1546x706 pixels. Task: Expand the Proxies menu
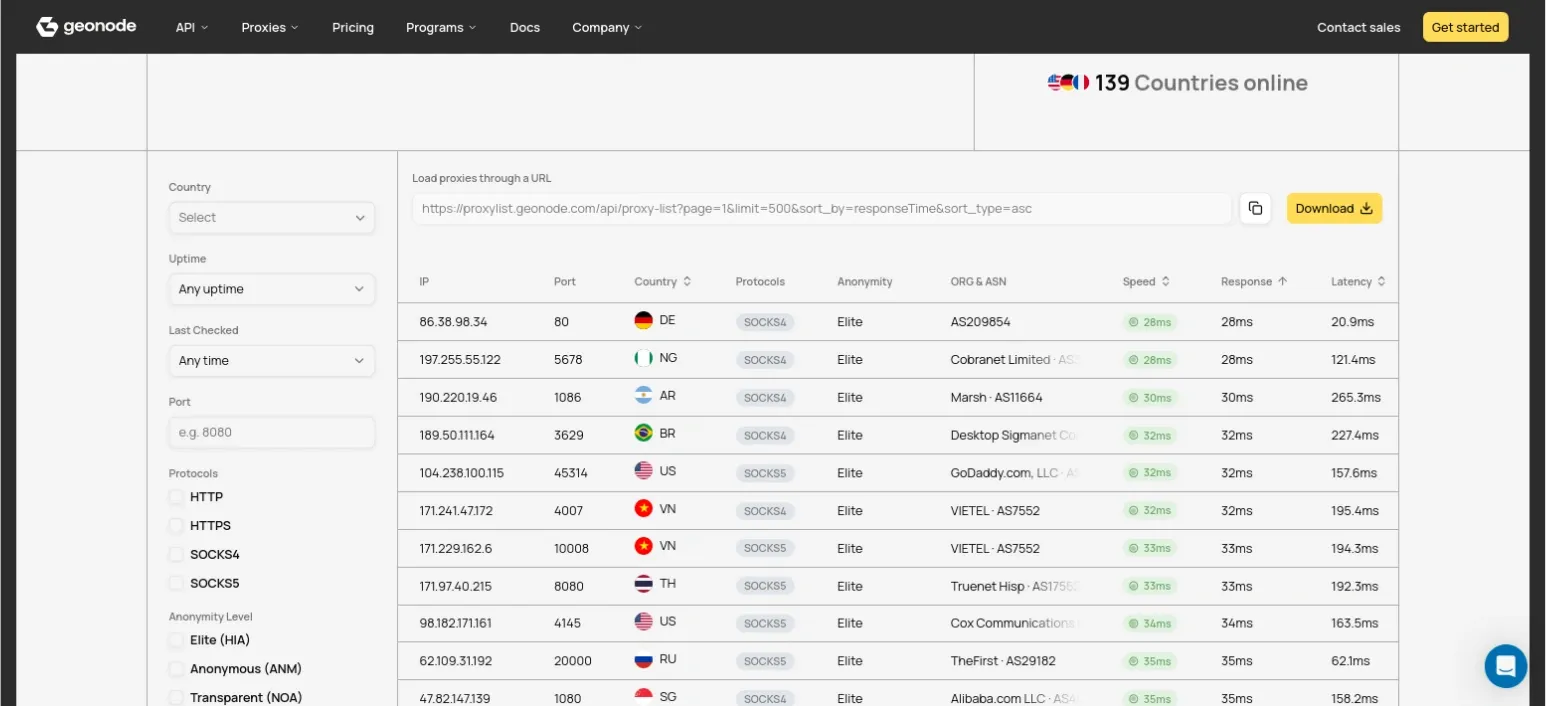[x=270, y=27]
